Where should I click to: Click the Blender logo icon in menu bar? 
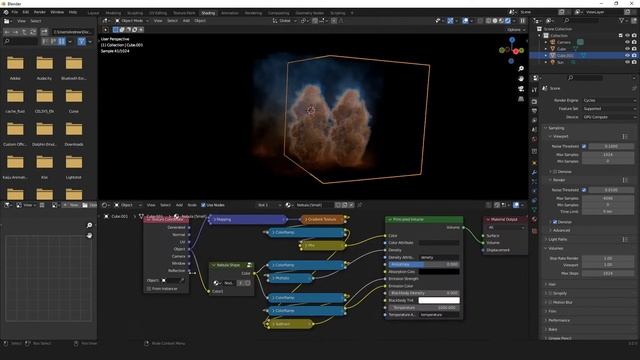click(x=6, y=12)
